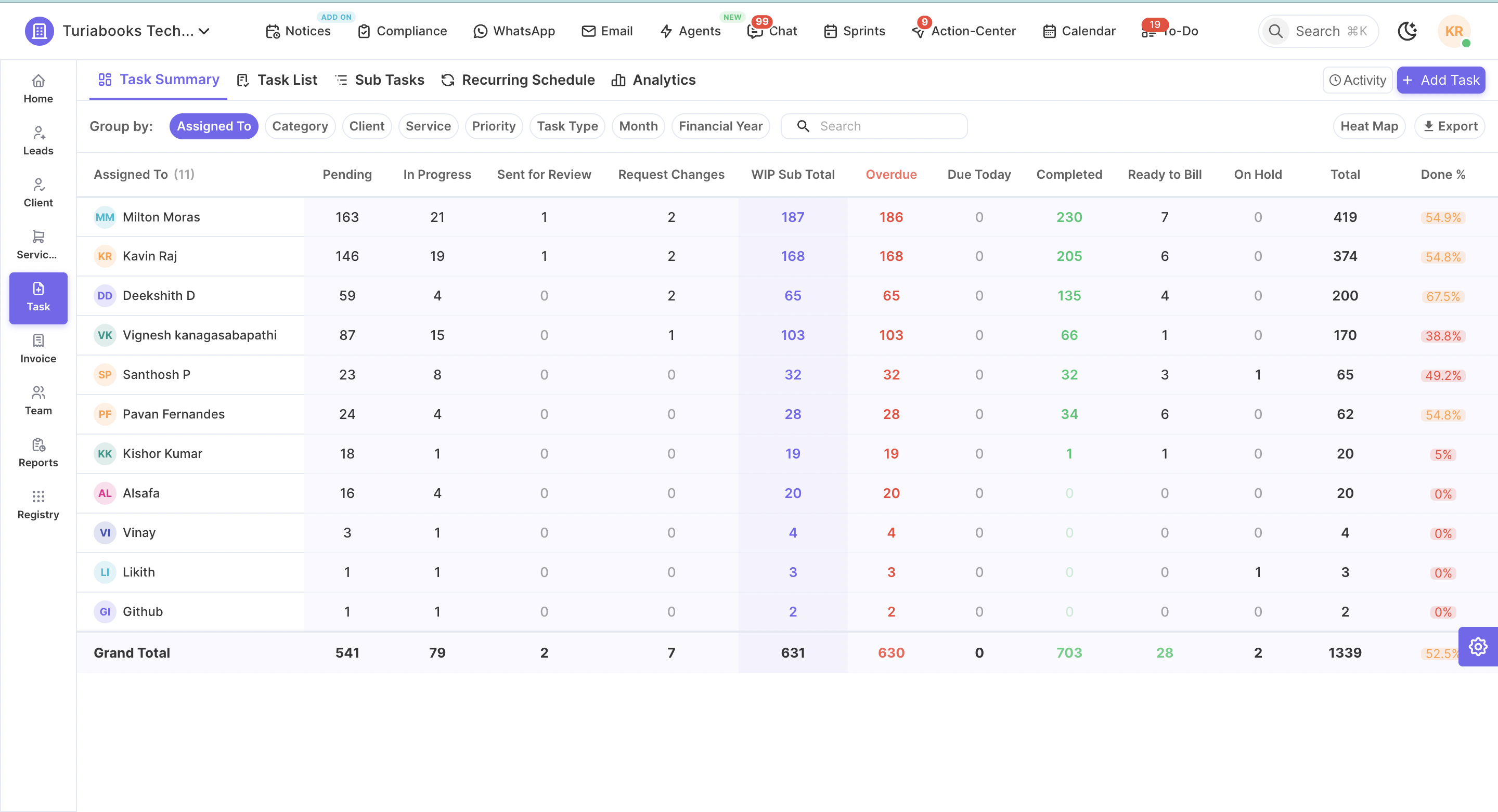Show the Heat Map view
Screen dimensions: 1498x812
[1369, 126]
